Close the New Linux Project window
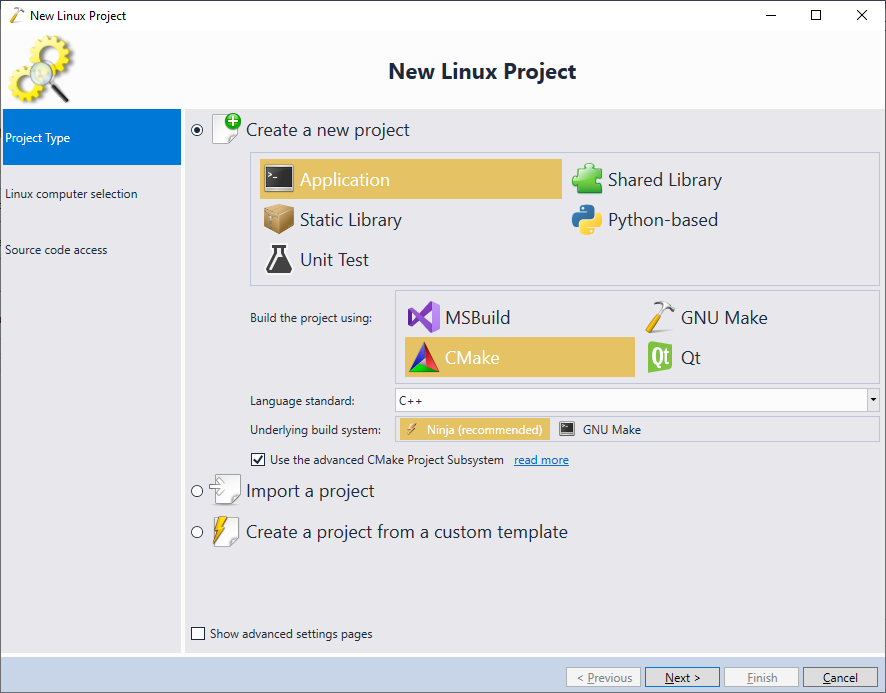Screen dimensions: 886x693 tap(862, 15)
